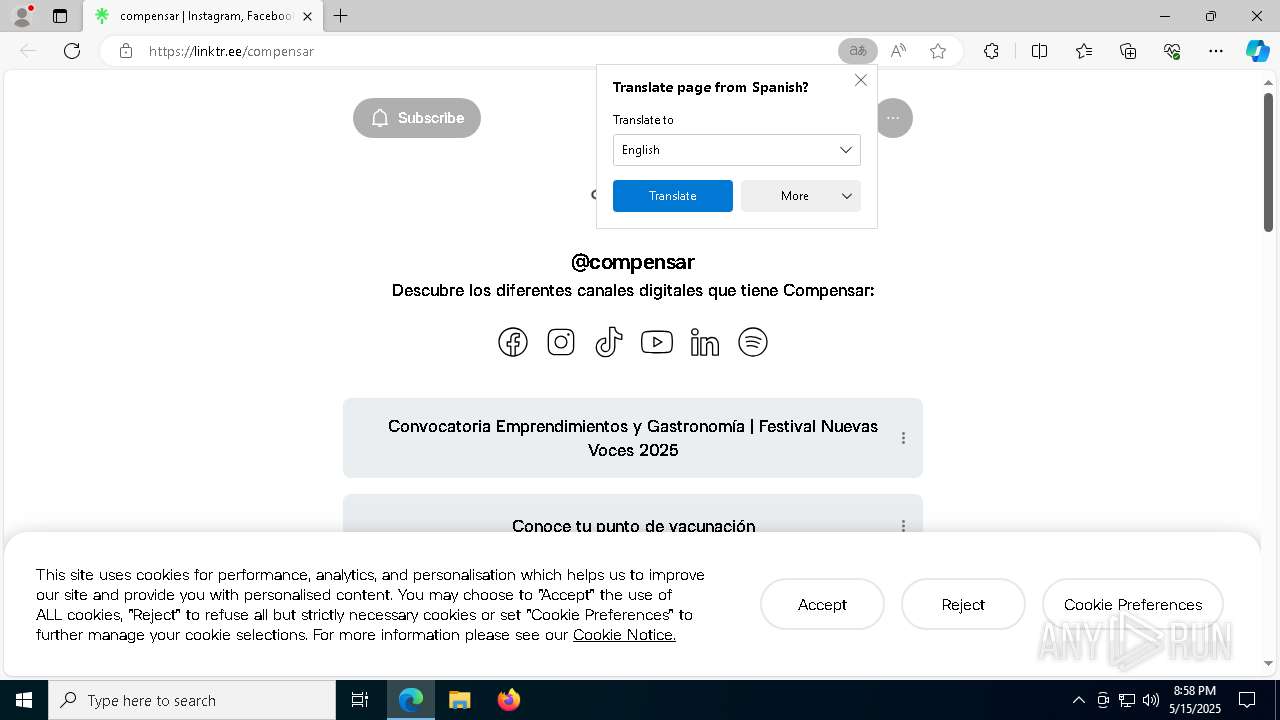Launch Firefox from the taskbar
Screen dimensions: 1280x720
coord(509,700)
